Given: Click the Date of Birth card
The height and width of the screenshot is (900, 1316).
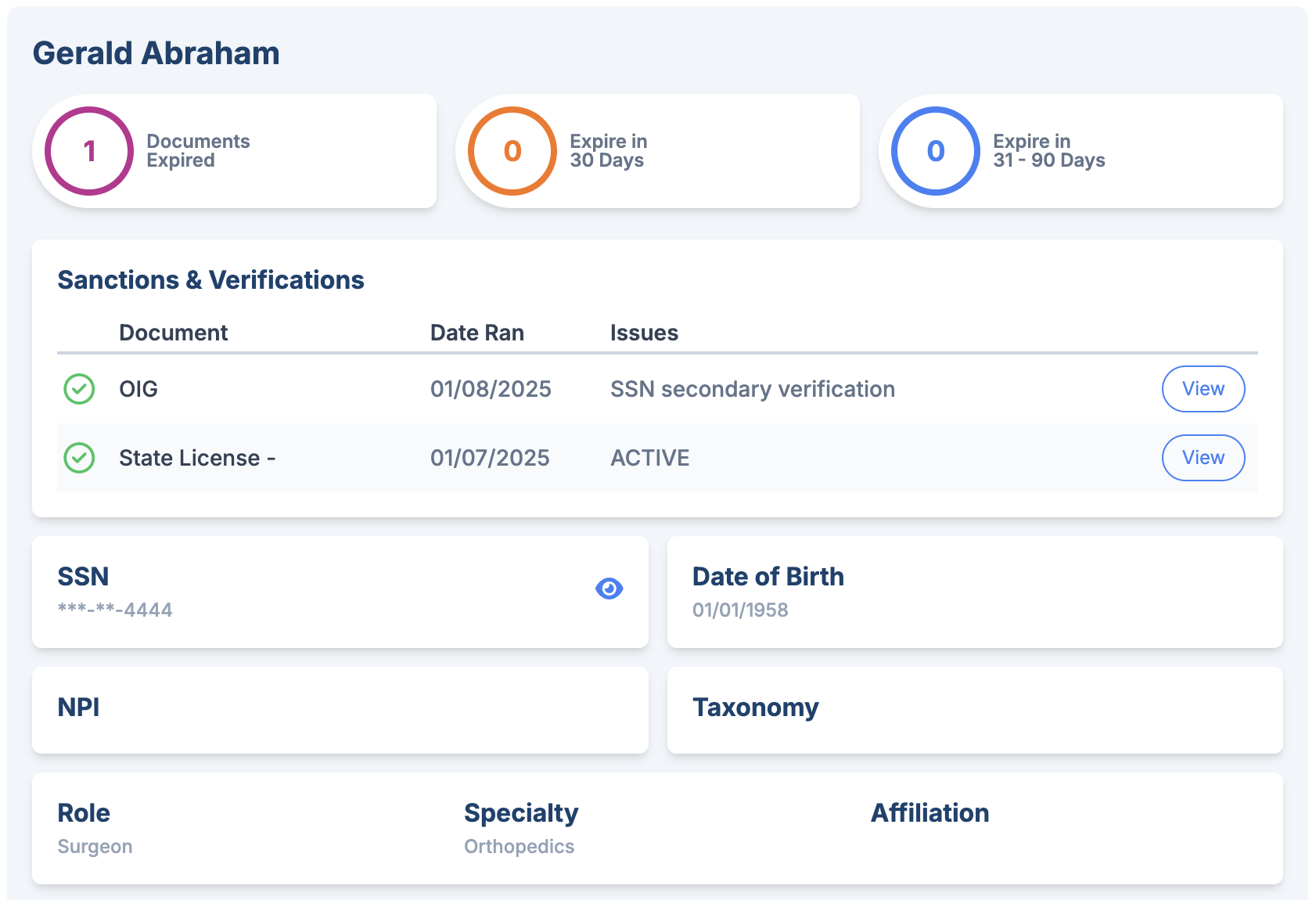Looking at the screenshot, I should [975, 592].
